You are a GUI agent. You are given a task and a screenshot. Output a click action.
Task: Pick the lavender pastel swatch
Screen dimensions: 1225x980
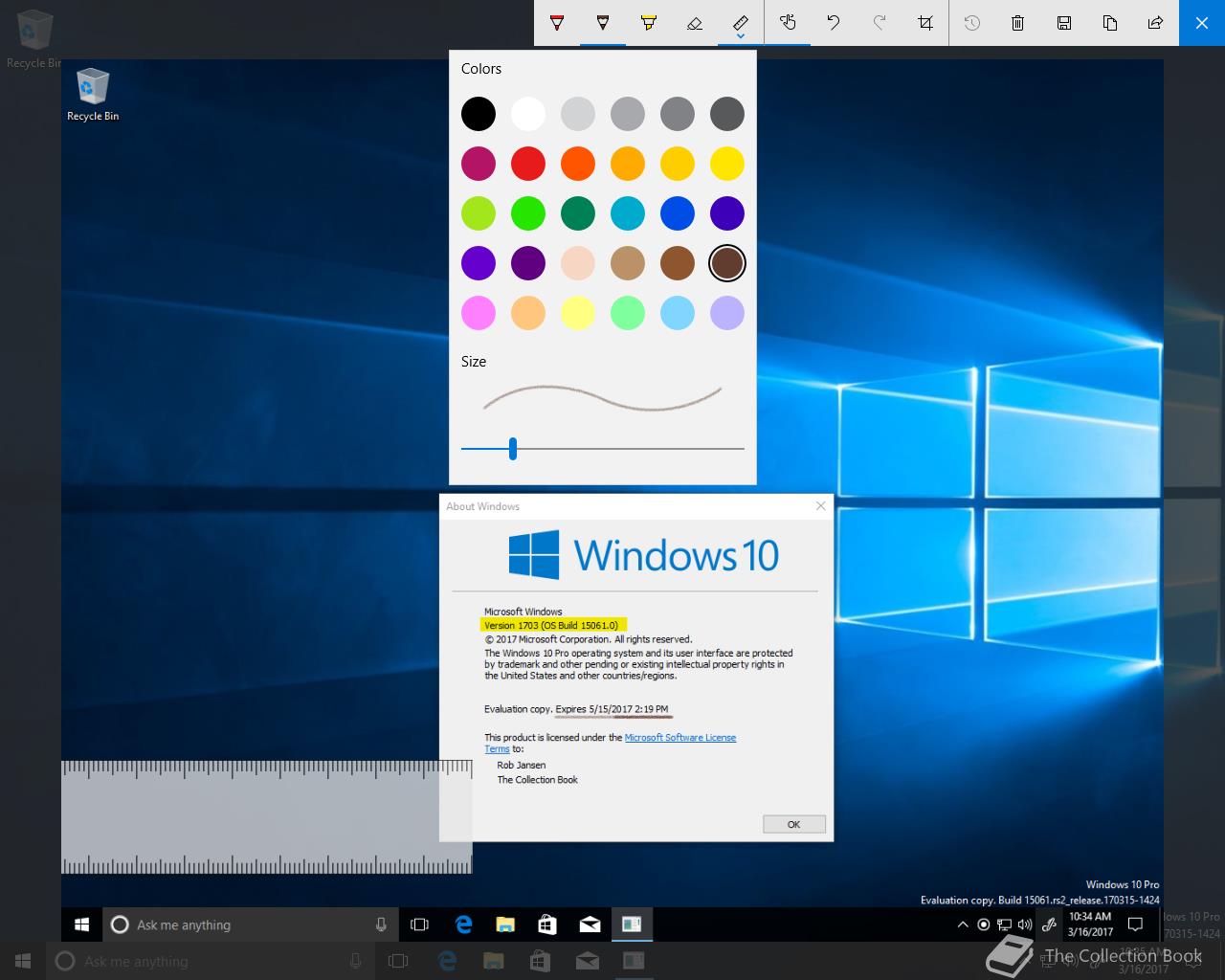click(727, 313)
